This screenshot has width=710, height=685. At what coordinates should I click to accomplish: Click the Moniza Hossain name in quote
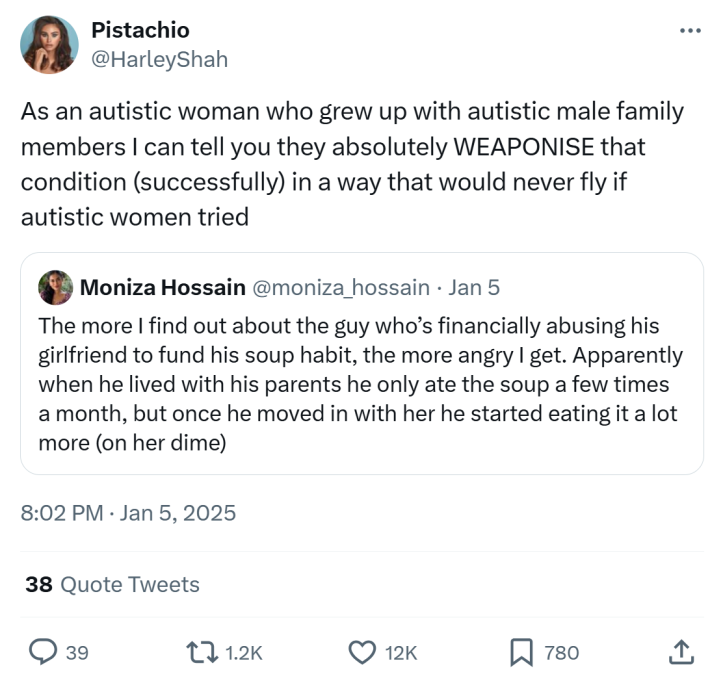pyautogui.click(x=162, y=288)
